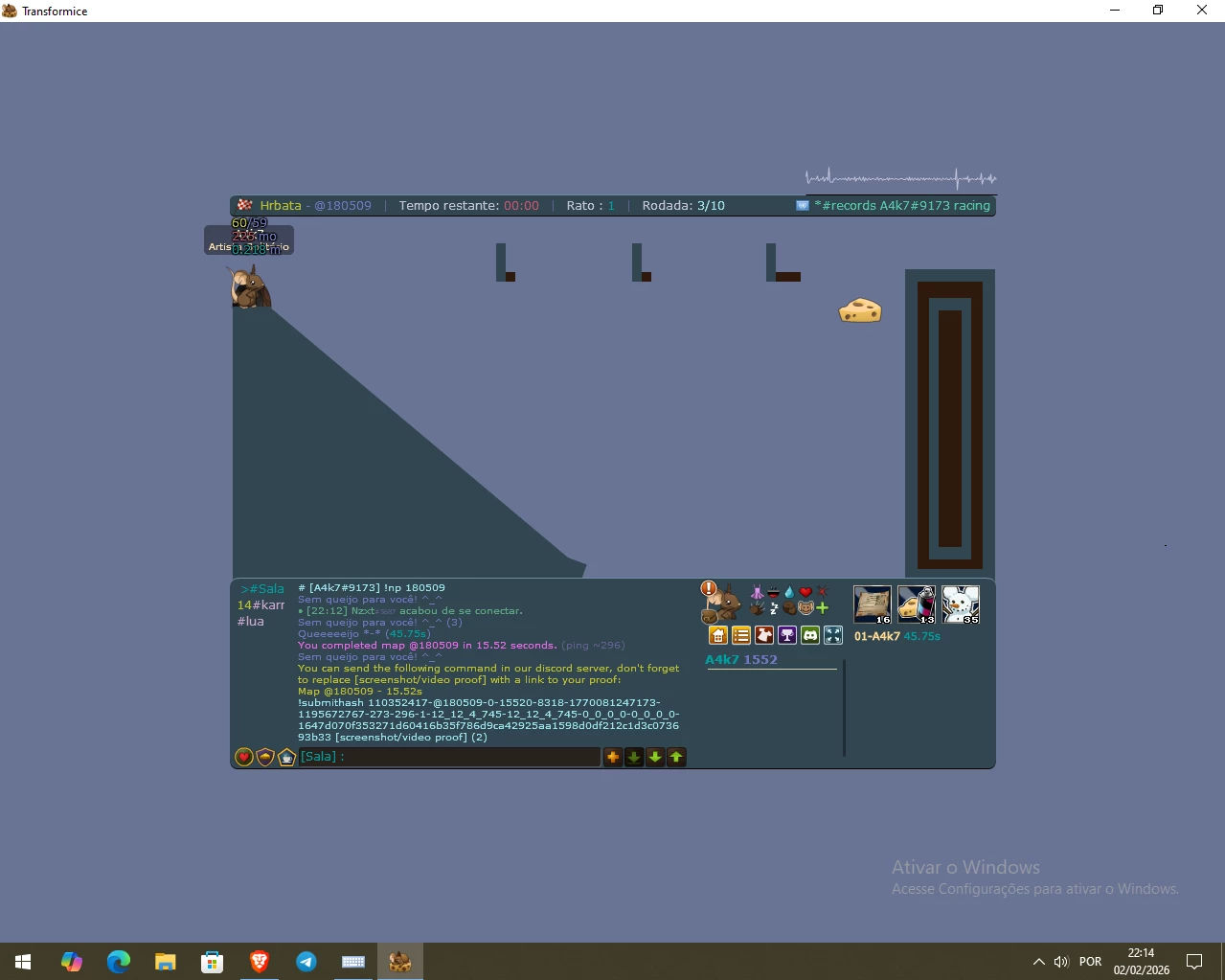Click the green plus emote button

click(822, 608)
